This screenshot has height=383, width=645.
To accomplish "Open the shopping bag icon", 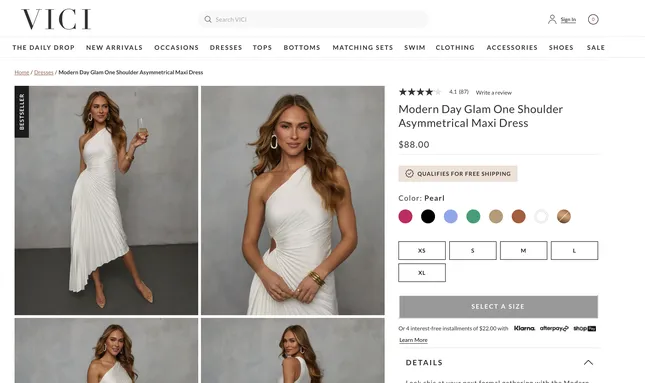I will point(593,19).
